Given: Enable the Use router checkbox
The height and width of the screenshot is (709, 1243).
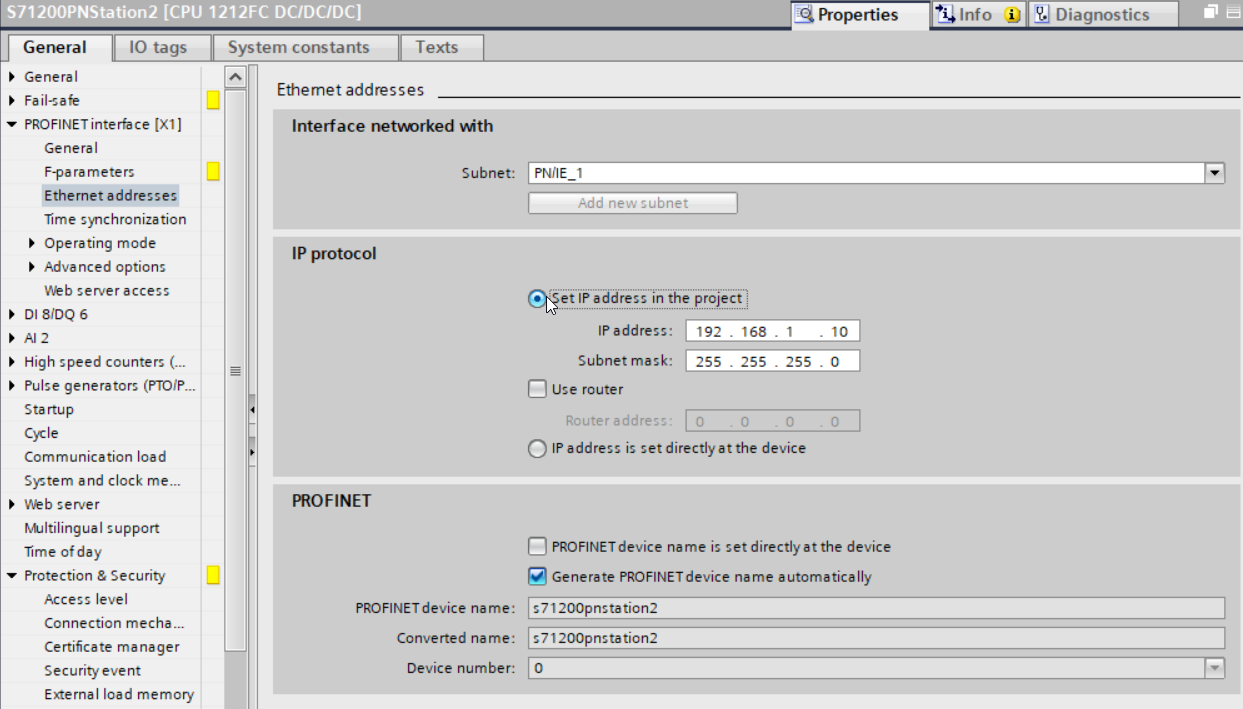Looking at the screenshot, I should (x=537, y=389).
